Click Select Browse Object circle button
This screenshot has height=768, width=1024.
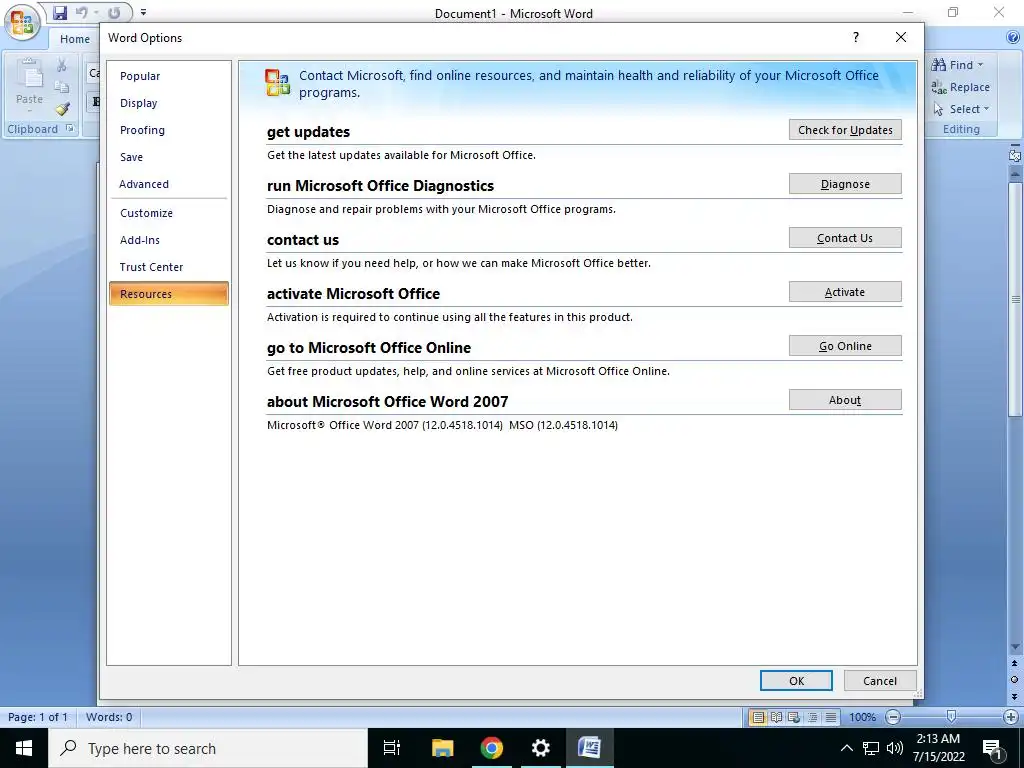pos(1015,680)
